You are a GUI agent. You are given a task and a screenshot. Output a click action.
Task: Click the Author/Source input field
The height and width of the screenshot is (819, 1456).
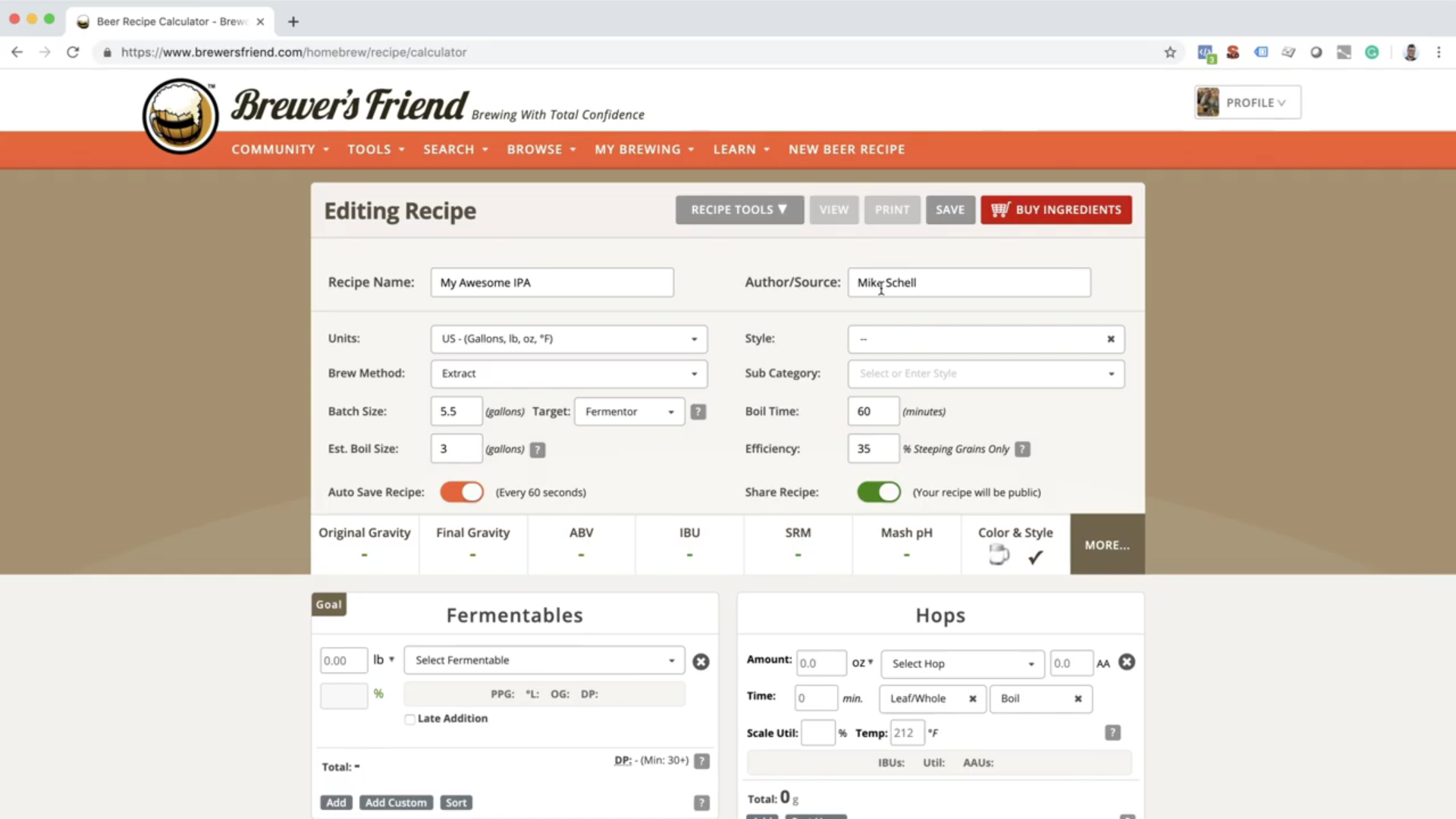coord(969,282)
